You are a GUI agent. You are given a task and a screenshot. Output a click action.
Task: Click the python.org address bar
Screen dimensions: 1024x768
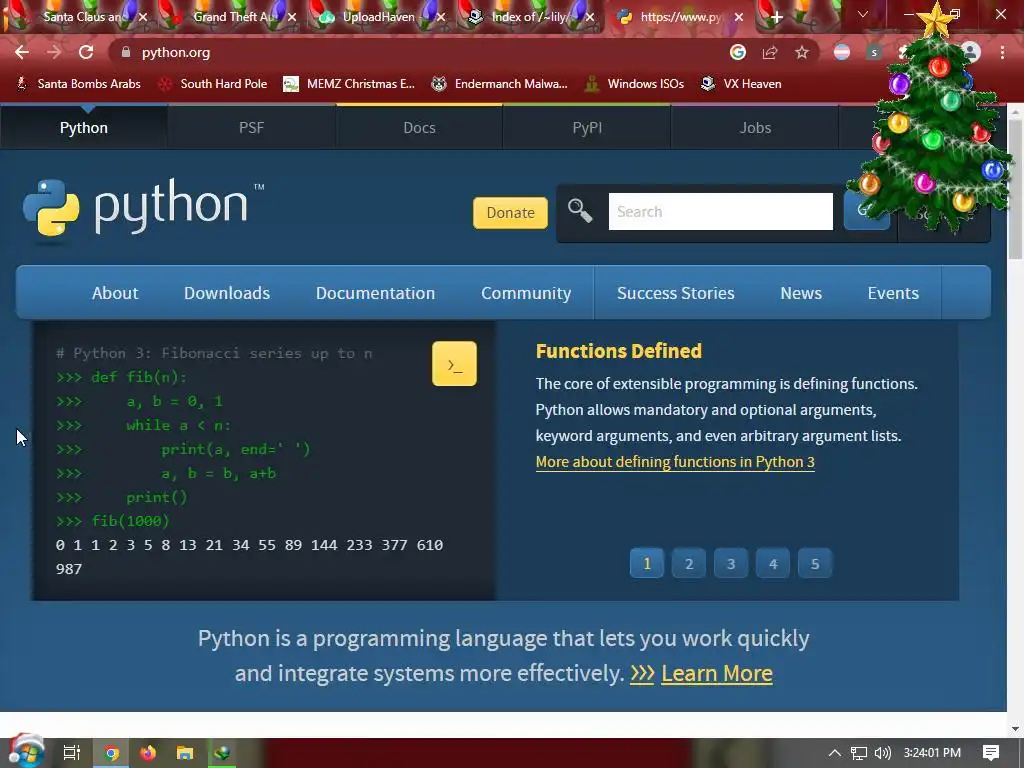[x=418, y=52]
